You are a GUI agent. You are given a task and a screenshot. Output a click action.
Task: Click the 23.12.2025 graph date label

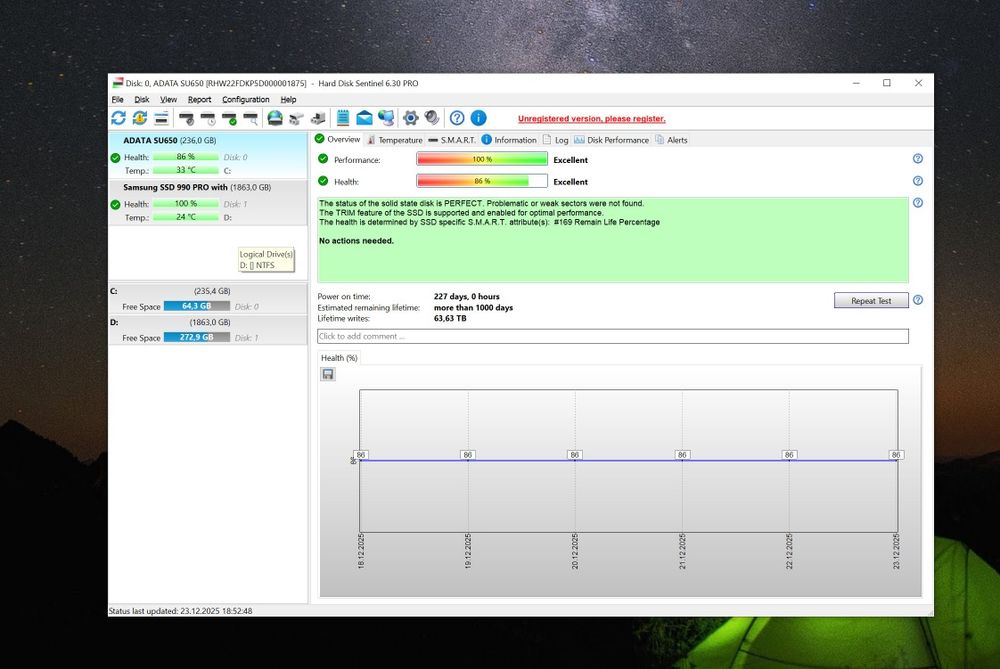click(x=896, y=552)
